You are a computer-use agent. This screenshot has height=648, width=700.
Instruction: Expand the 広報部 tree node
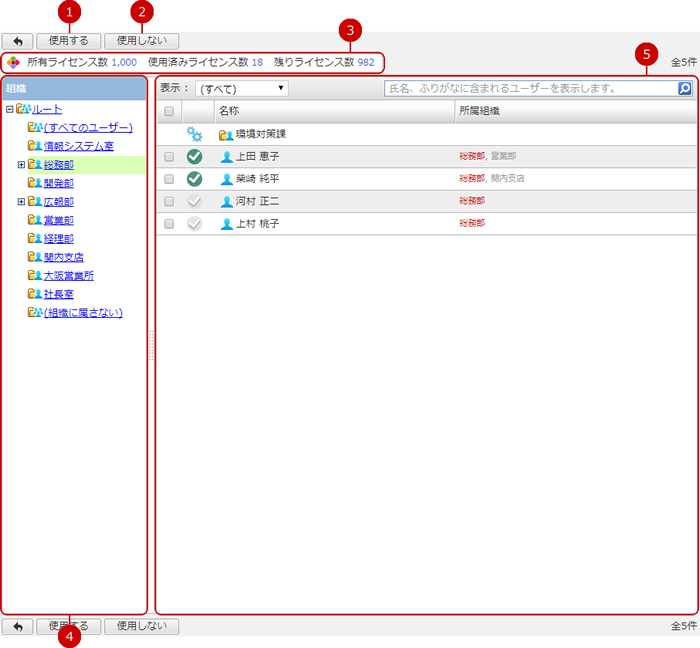(x=21, y=202)
